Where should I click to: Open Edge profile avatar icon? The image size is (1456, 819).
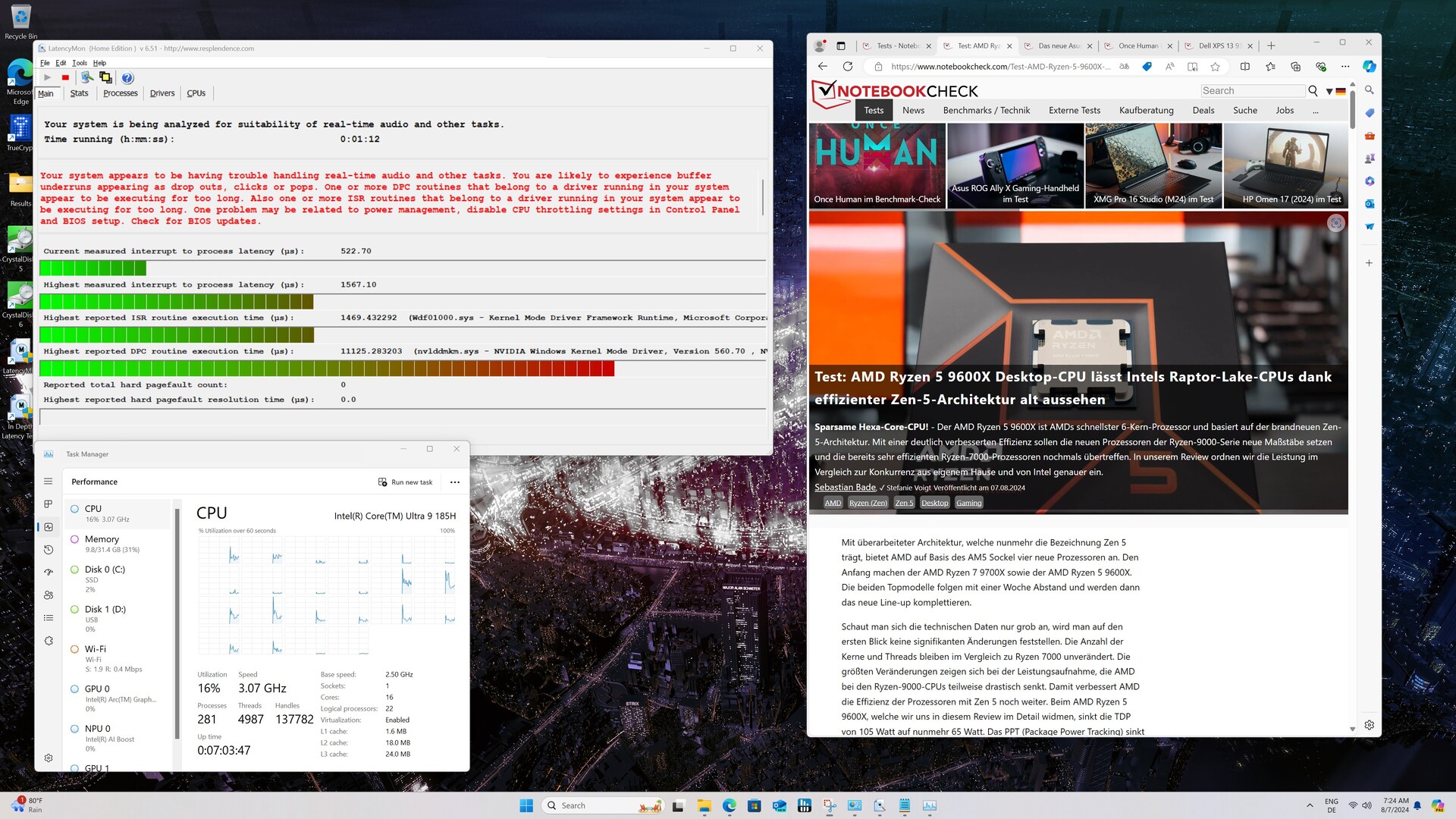819,45
